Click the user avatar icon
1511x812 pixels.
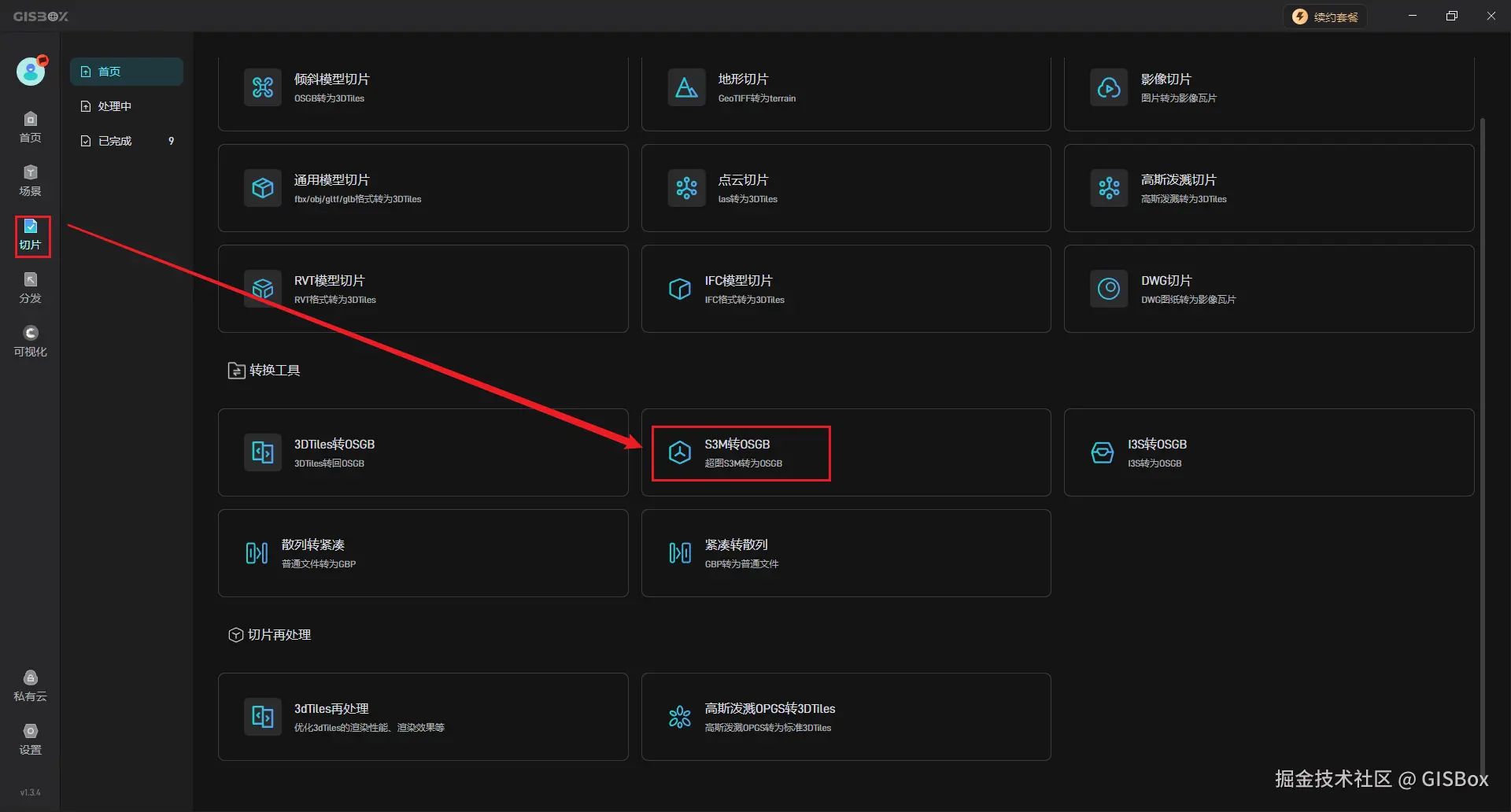(31, 72)
